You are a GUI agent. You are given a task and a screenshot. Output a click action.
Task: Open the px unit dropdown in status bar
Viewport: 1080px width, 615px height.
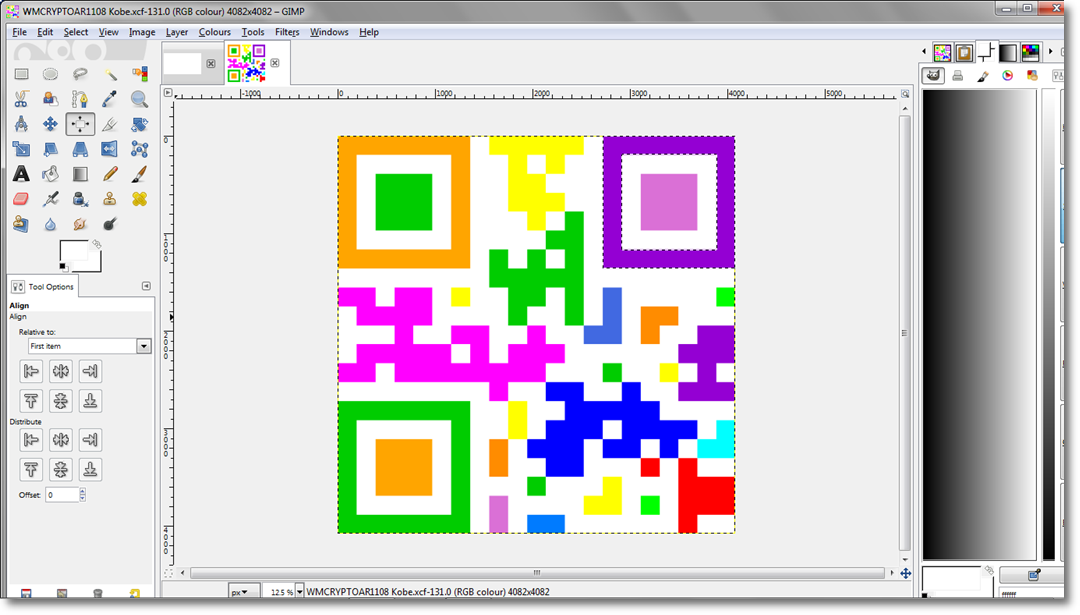tap(244, 592)
